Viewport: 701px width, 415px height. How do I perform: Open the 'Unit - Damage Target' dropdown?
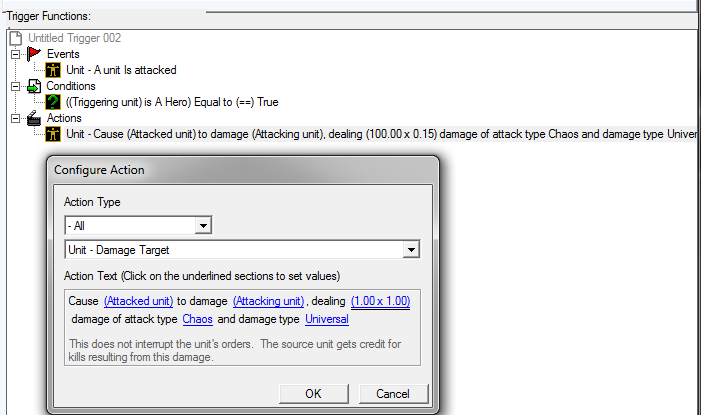click(x=411, y=250)
